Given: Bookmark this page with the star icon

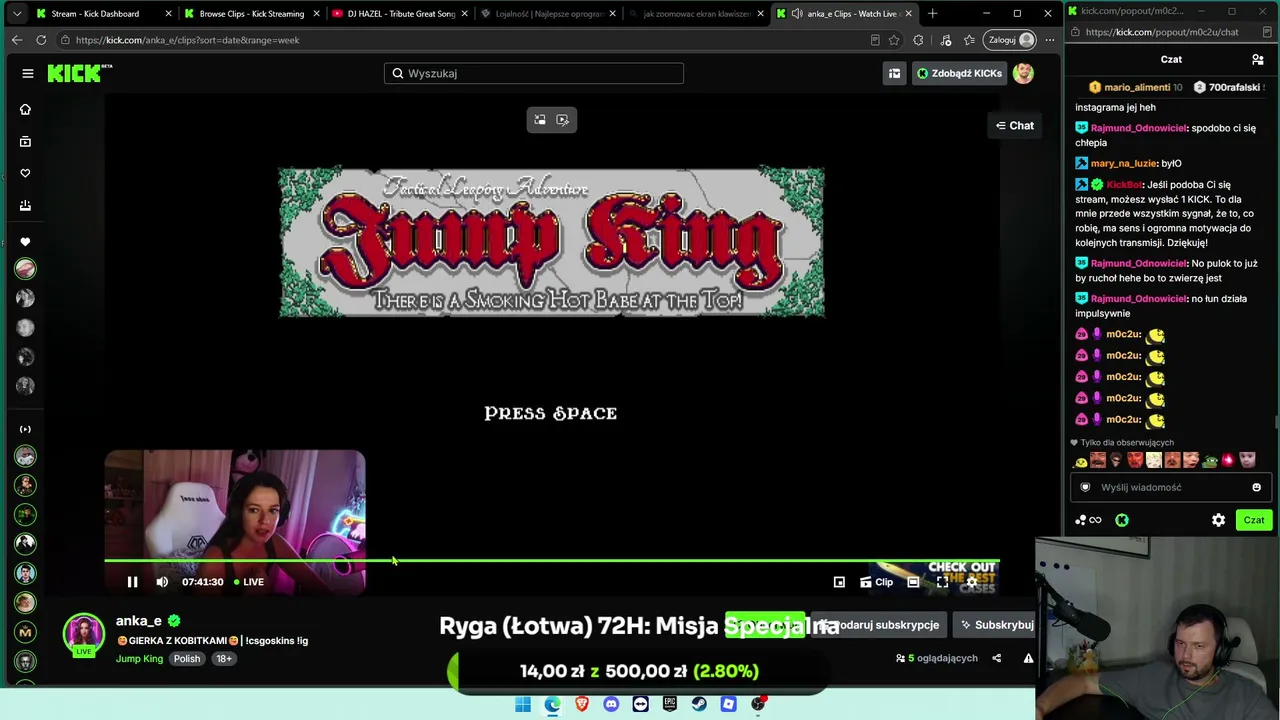Looking at the screenshot, I should (x=894, y=40).
